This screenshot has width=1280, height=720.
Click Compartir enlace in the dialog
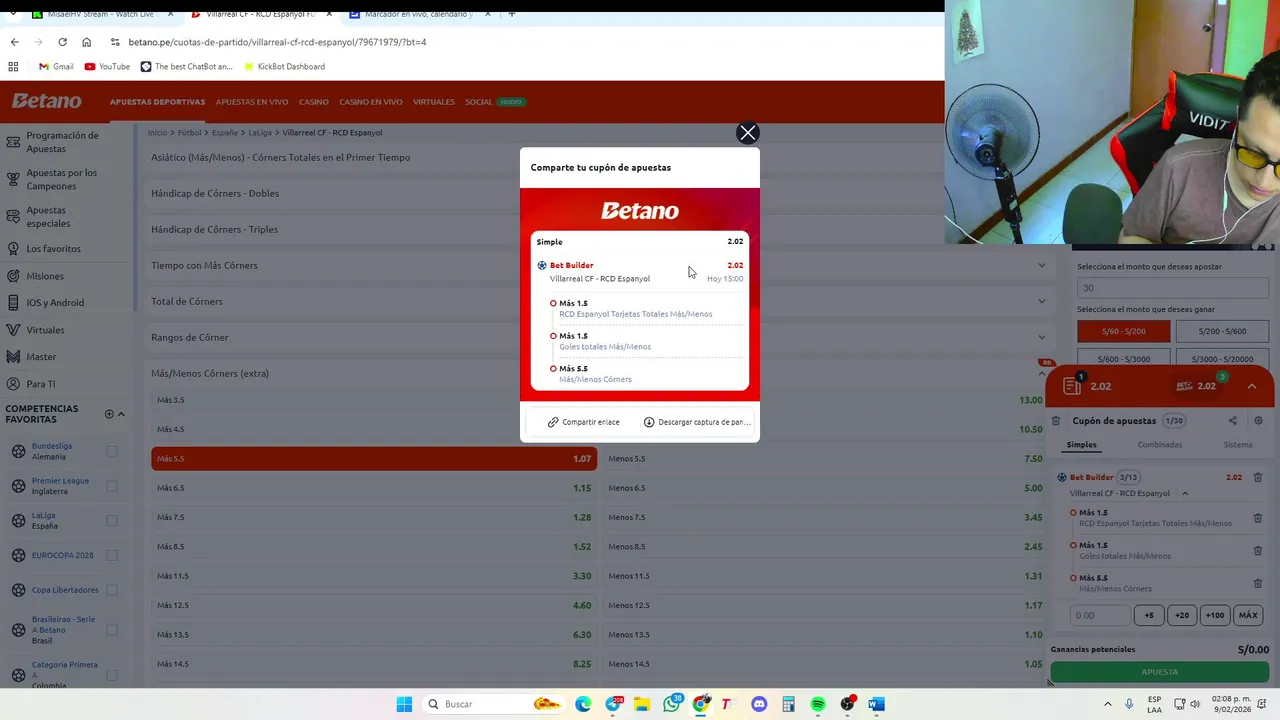tap(584, 422)
